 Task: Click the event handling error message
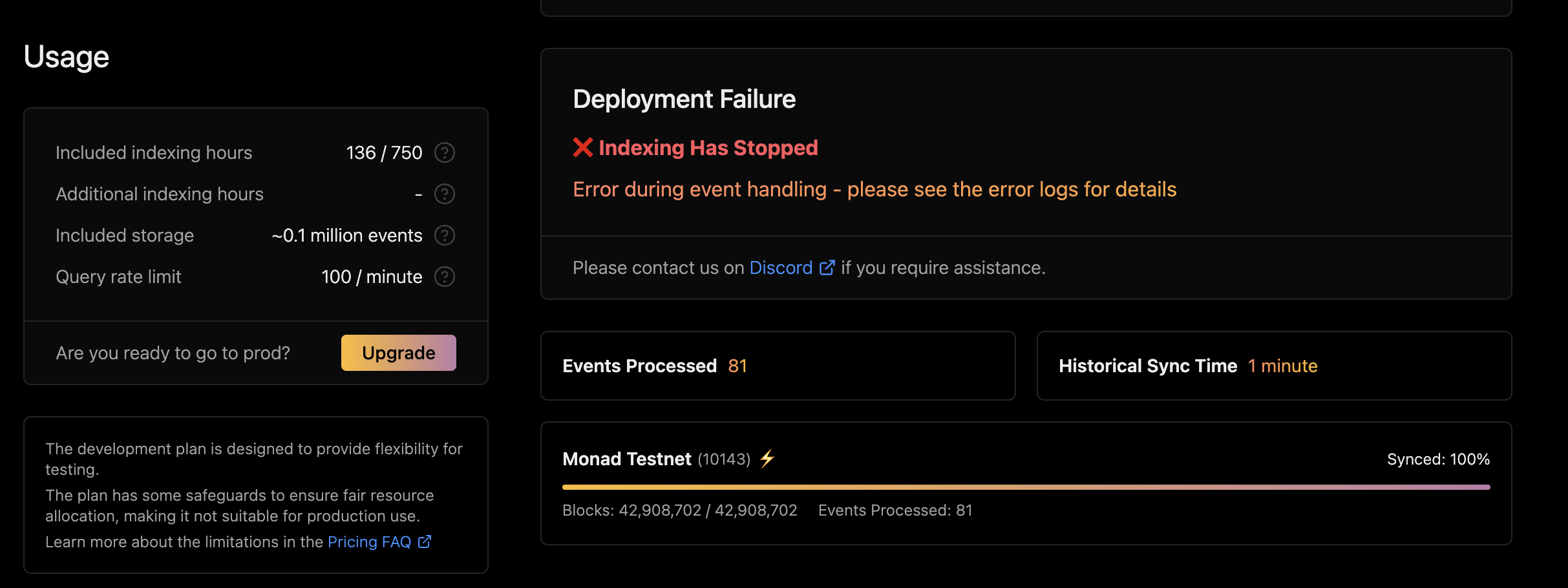874,189
